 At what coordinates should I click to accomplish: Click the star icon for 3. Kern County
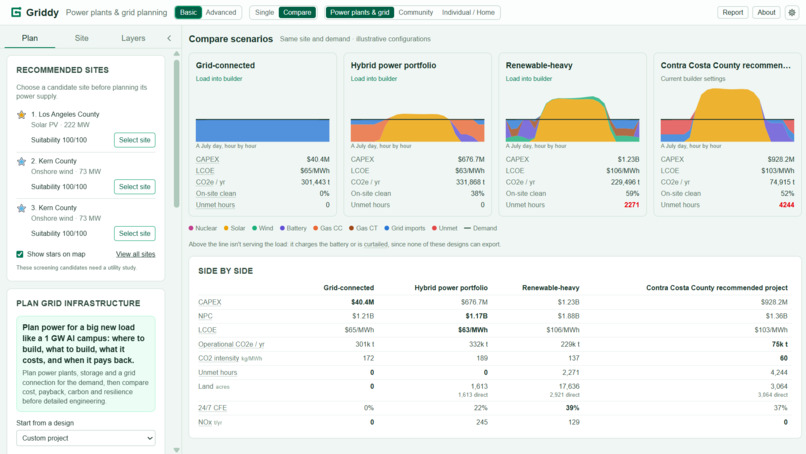(x=22, y=208)
